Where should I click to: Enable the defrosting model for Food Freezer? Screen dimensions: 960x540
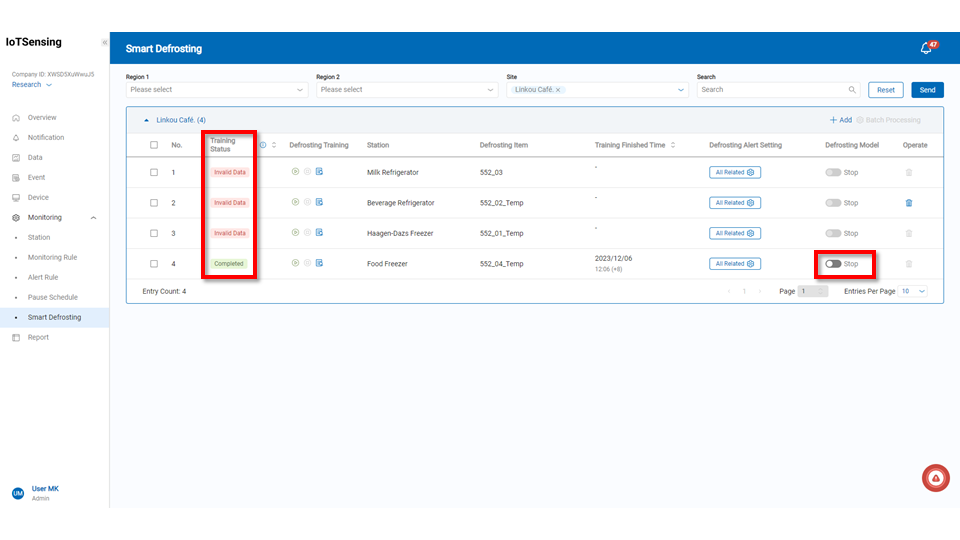pyautogui.click(x=833, y=264)
